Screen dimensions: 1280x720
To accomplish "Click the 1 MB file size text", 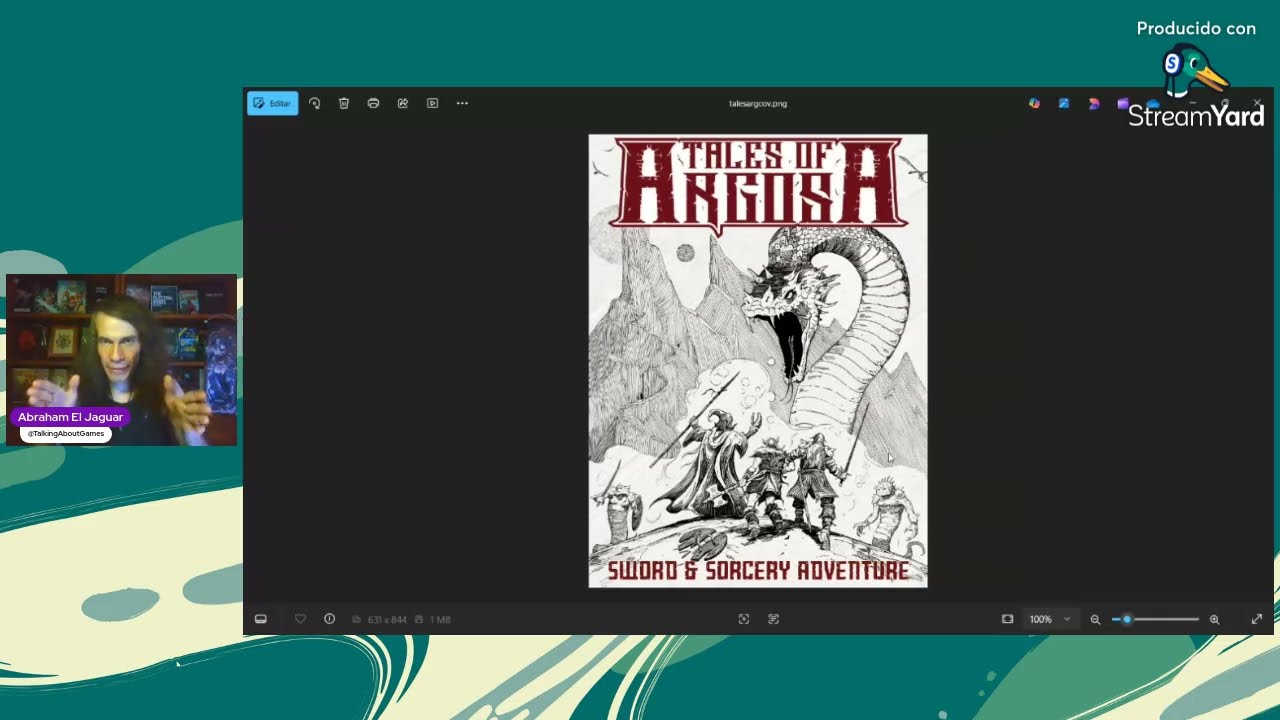I will [440, 620].
